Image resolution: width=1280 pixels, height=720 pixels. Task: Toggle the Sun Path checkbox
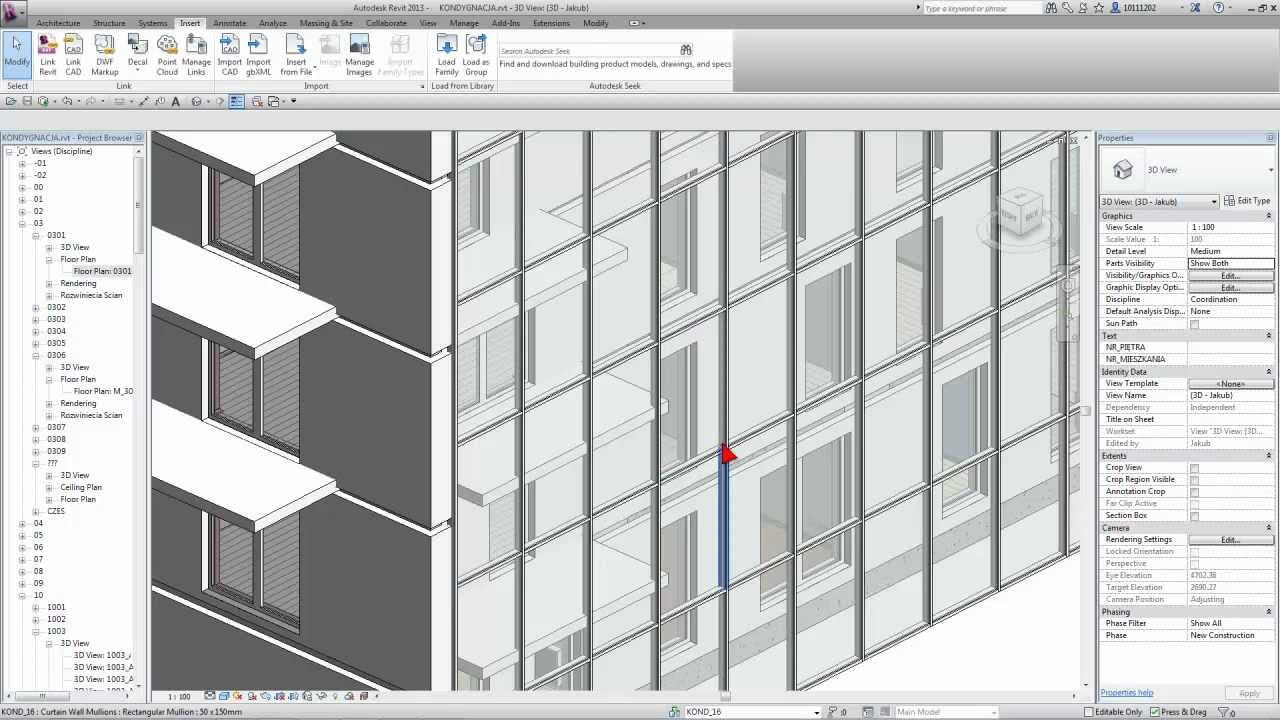point(1194,324)
